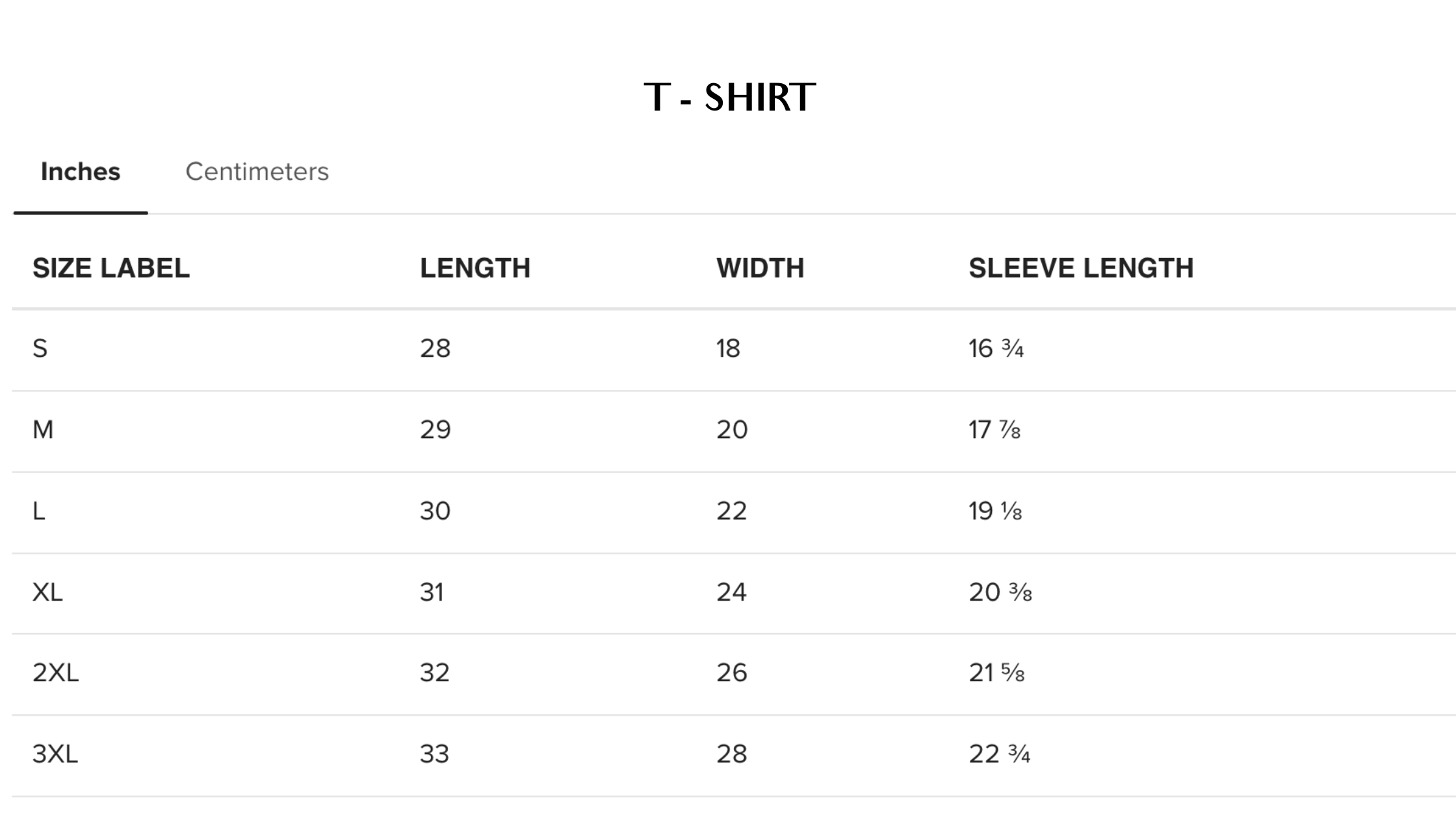The width and height of the screenshot is (1456, 819).
Task: Click the SLEEVE LENGTH column header
Action: pyautogui.click(x=1081, y=268)
